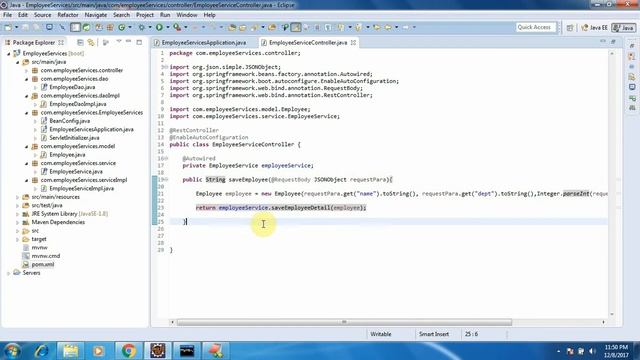Open the Refactor menu
Viewport: 640px width, 360px height.
[68, 15]
